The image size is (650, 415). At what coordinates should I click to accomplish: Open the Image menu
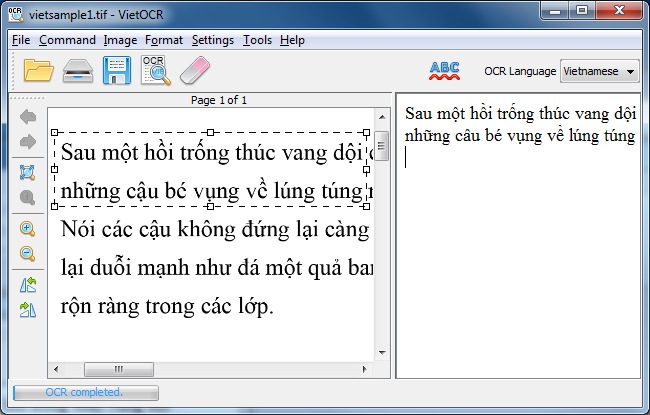pyautogui.click(x=120, y=40)
